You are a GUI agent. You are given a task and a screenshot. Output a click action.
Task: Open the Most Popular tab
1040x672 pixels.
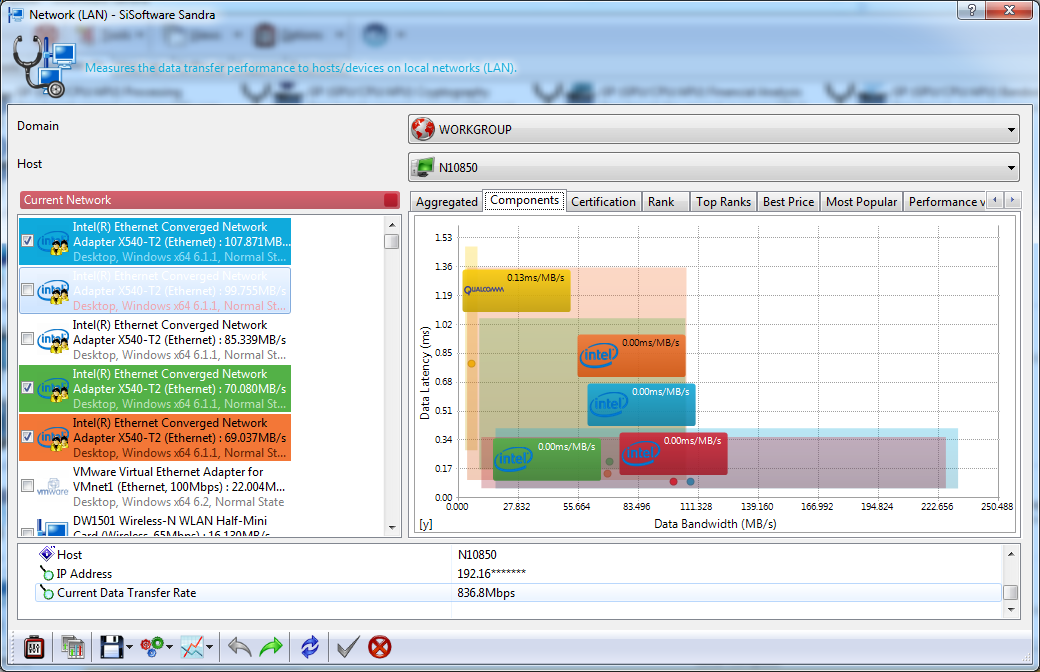point(862,202)
